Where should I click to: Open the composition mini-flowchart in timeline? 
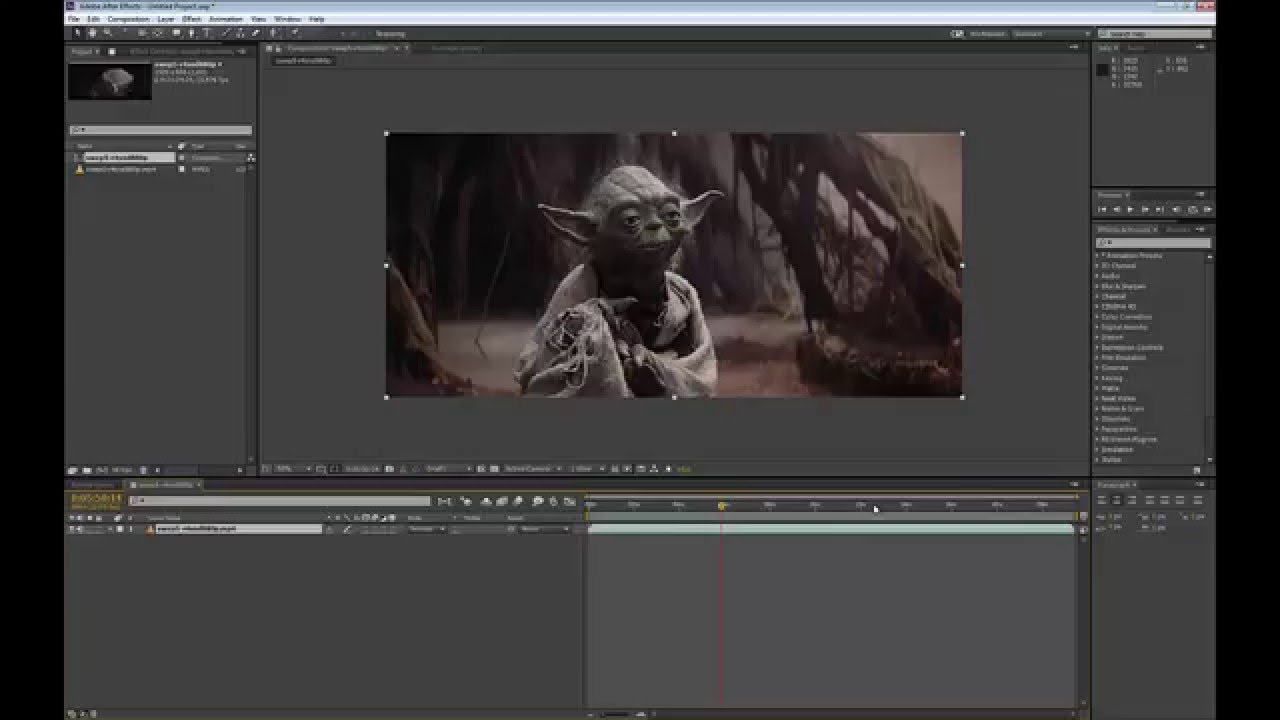[x=445, y=501]
